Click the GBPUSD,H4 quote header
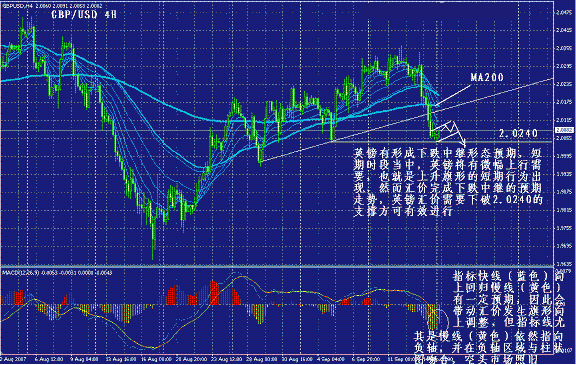This screenshot has width=576, height=365. (x=53, y=6)
